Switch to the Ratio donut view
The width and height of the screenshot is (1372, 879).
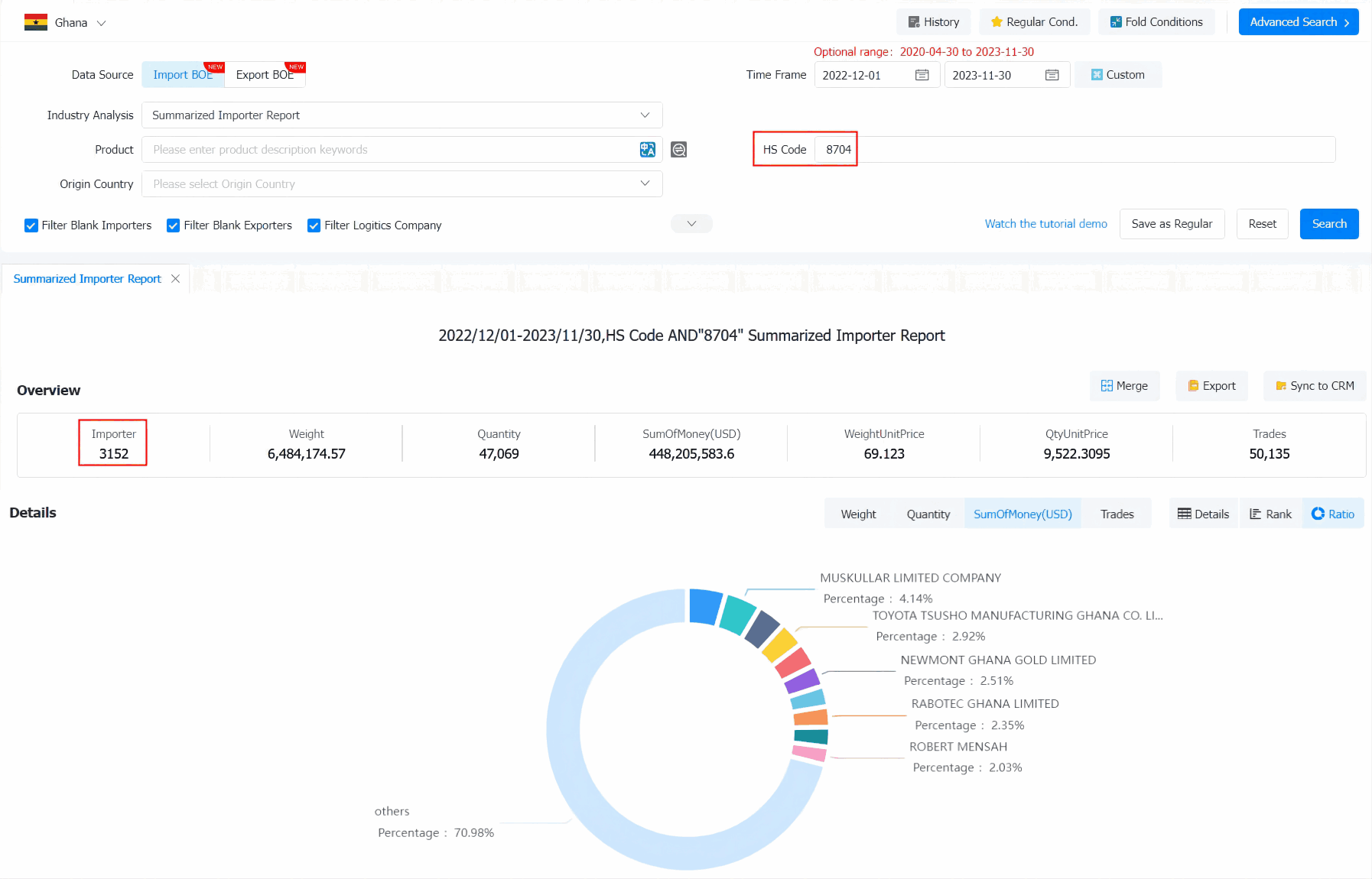pyautogui.click(x=1333, y=514)
